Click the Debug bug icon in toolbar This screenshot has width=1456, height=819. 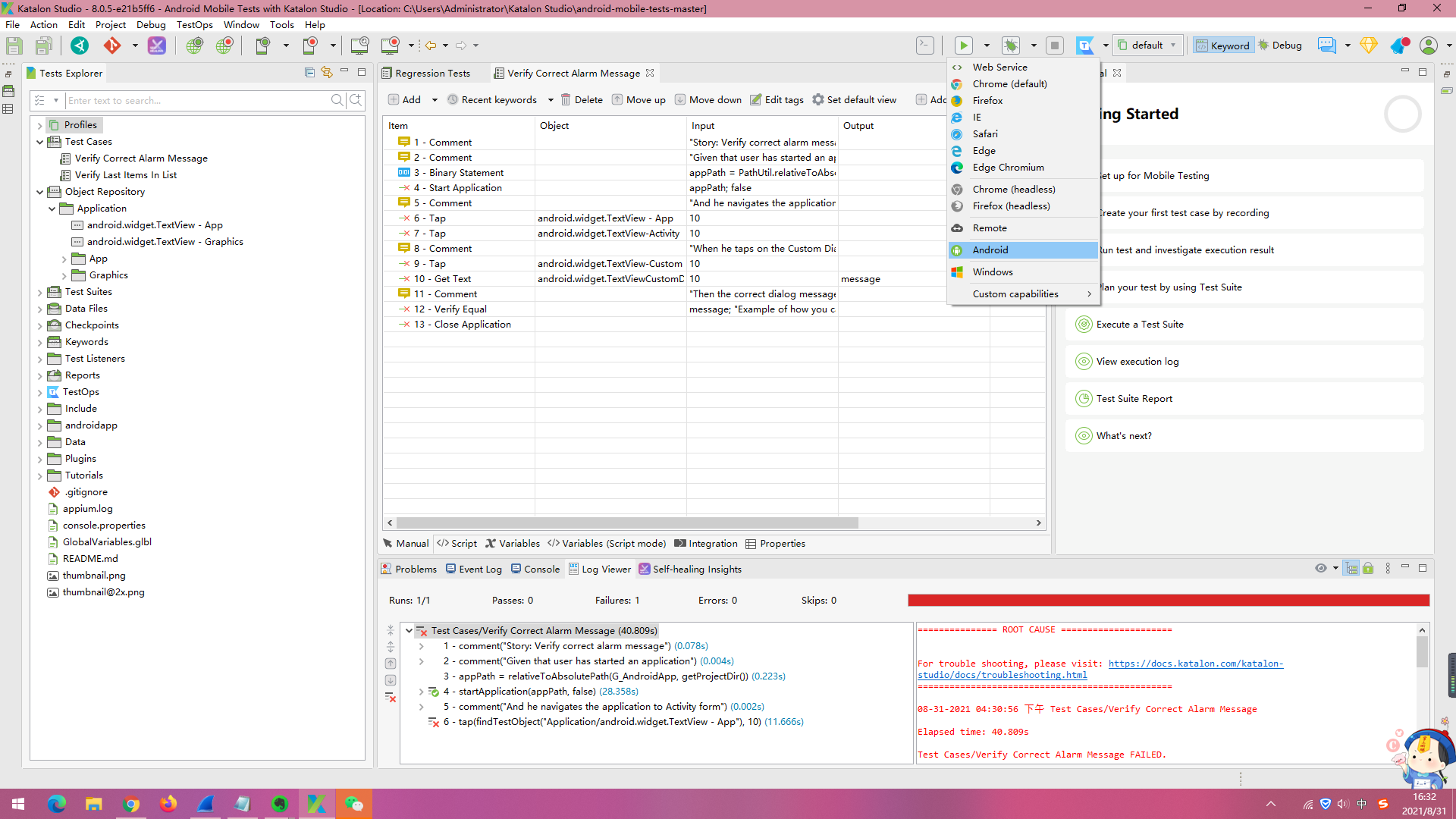coord(1011,45)
